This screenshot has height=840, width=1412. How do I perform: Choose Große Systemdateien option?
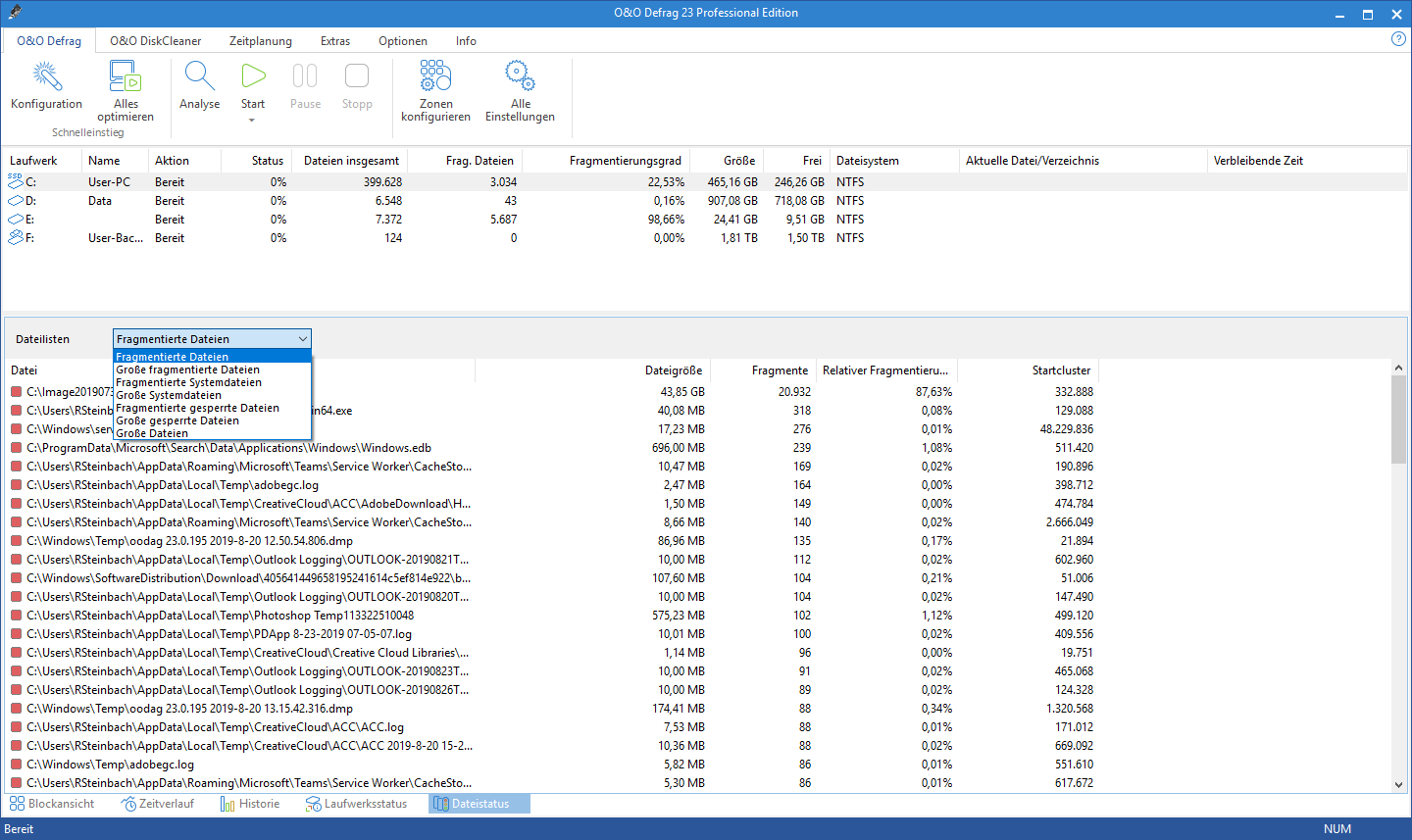click(x=213, y=395)
